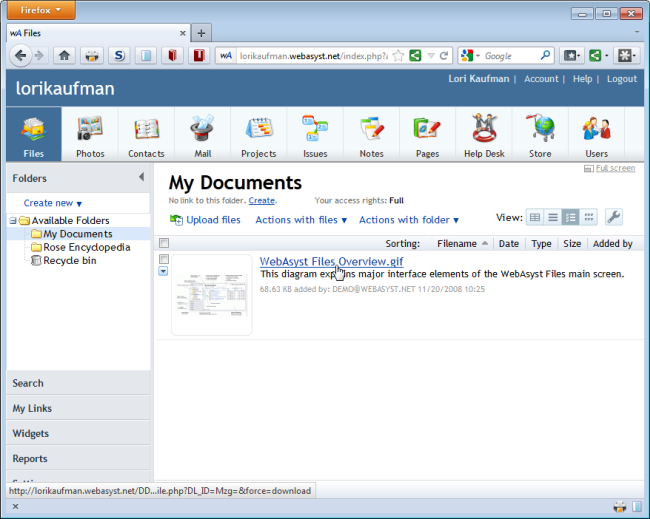
Task: Open the Widgets sidebar section
Action: point(78,434)
